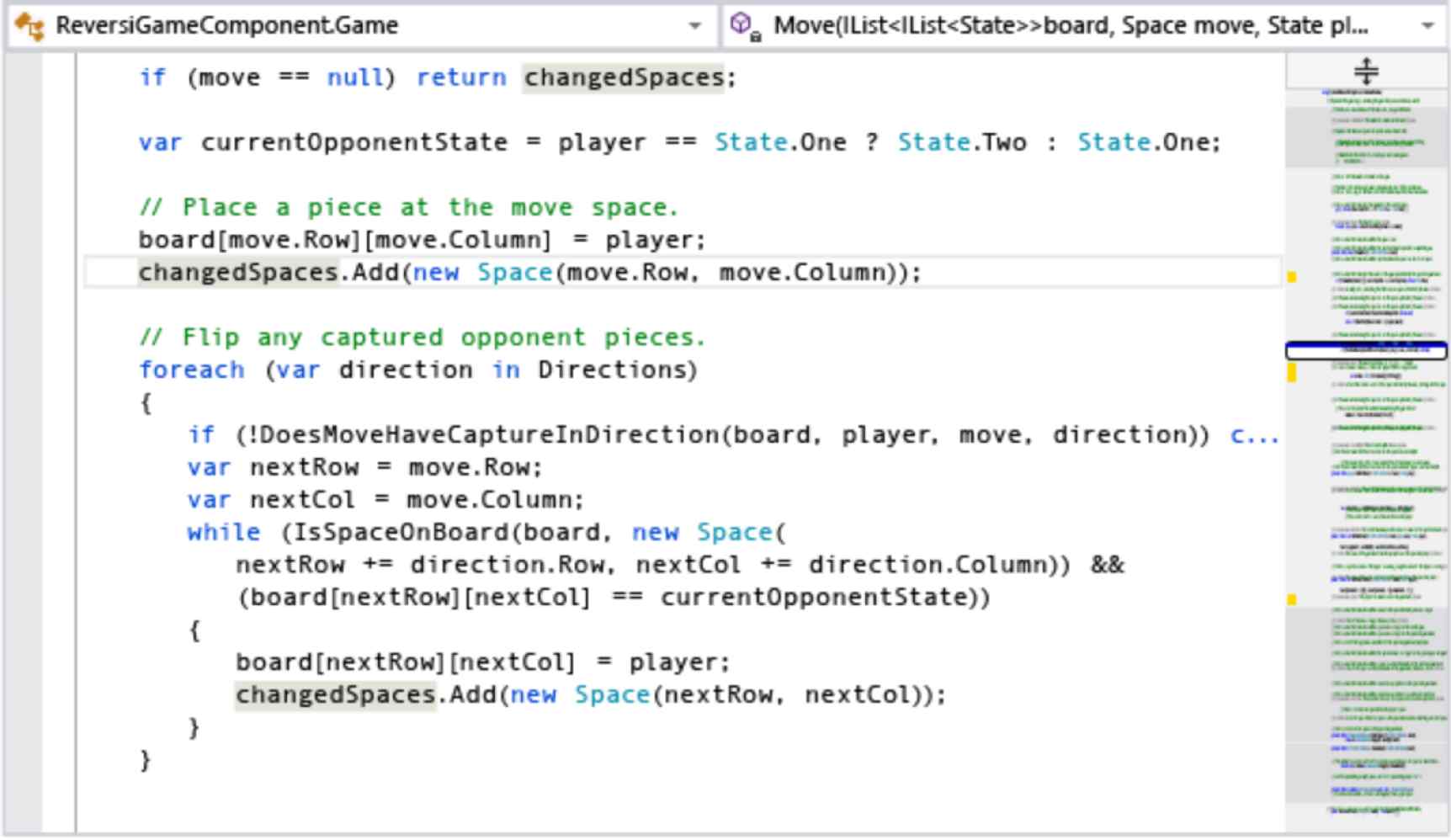Click the "Flip any captured opponent pieces" comment
Viewport: 1451px width, 840px height.
(x=422, y=338)
